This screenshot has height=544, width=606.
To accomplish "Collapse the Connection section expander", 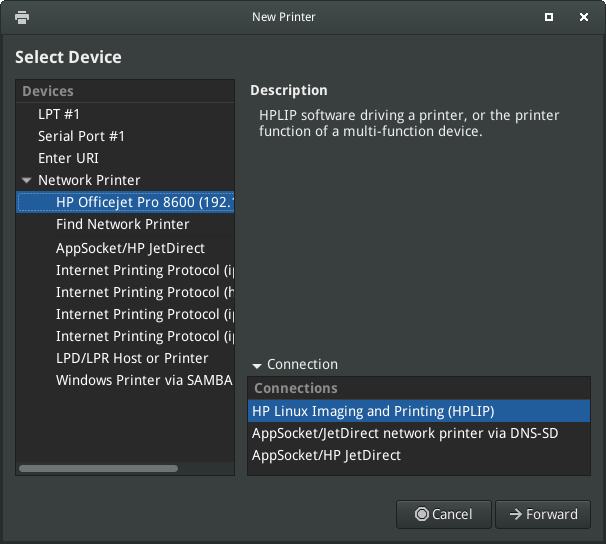I will (x=257, y=365).
